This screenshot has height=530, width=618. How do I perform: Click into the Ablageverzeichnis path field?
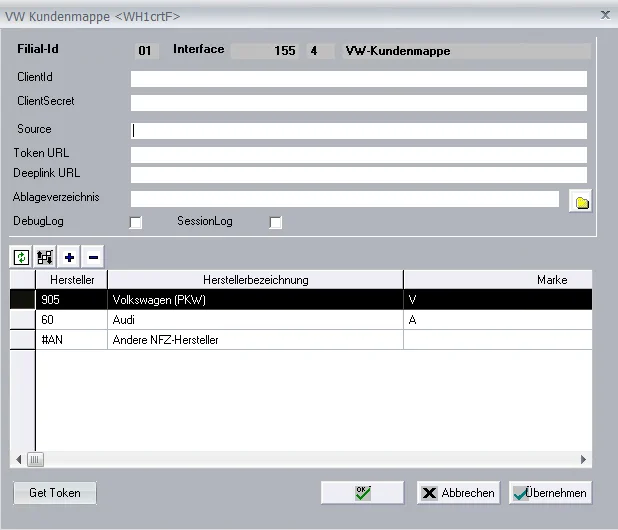(x=345, y=199)
